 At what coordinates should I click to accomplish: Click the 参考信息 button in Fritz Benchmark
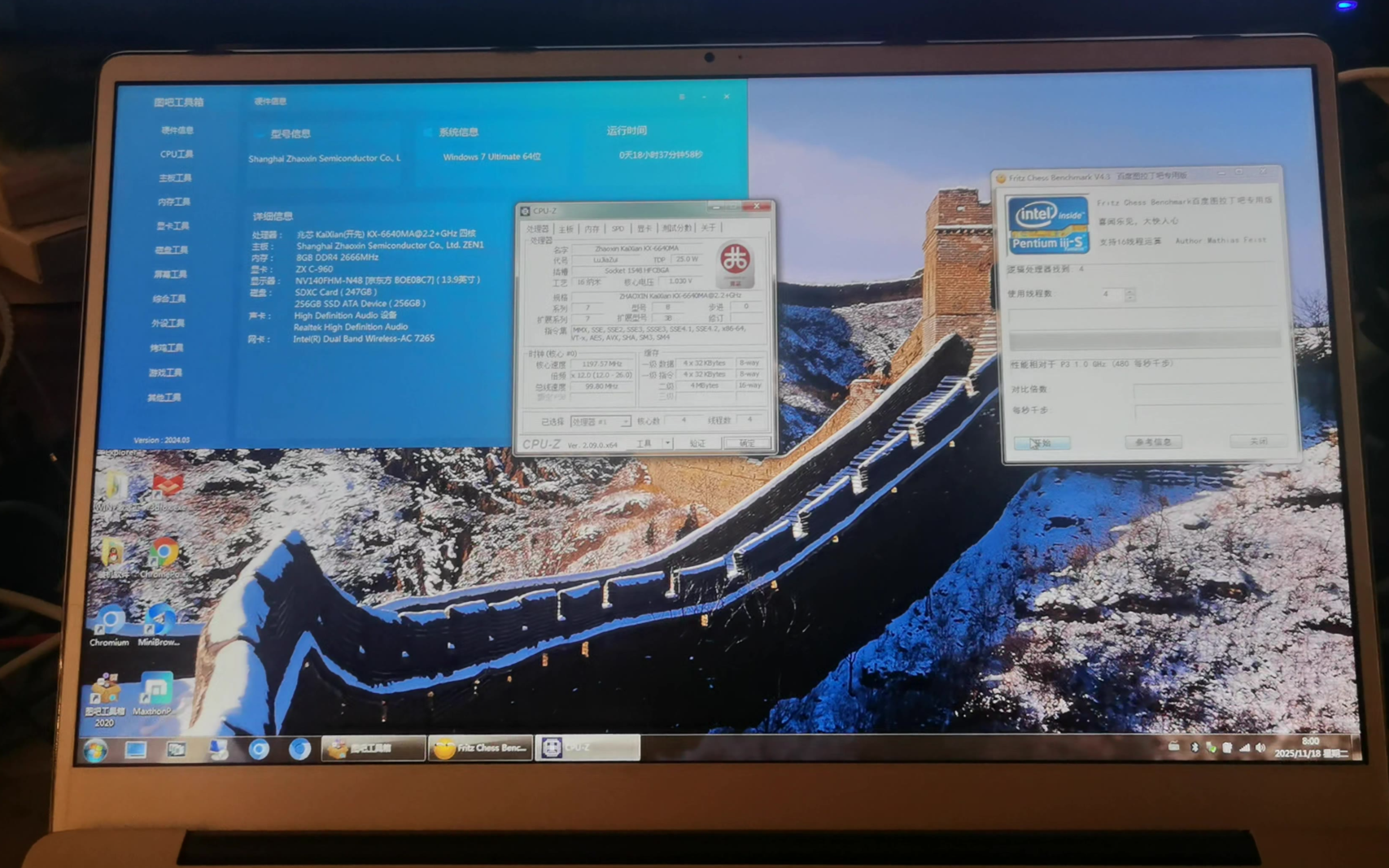[x=1153, y=442]
